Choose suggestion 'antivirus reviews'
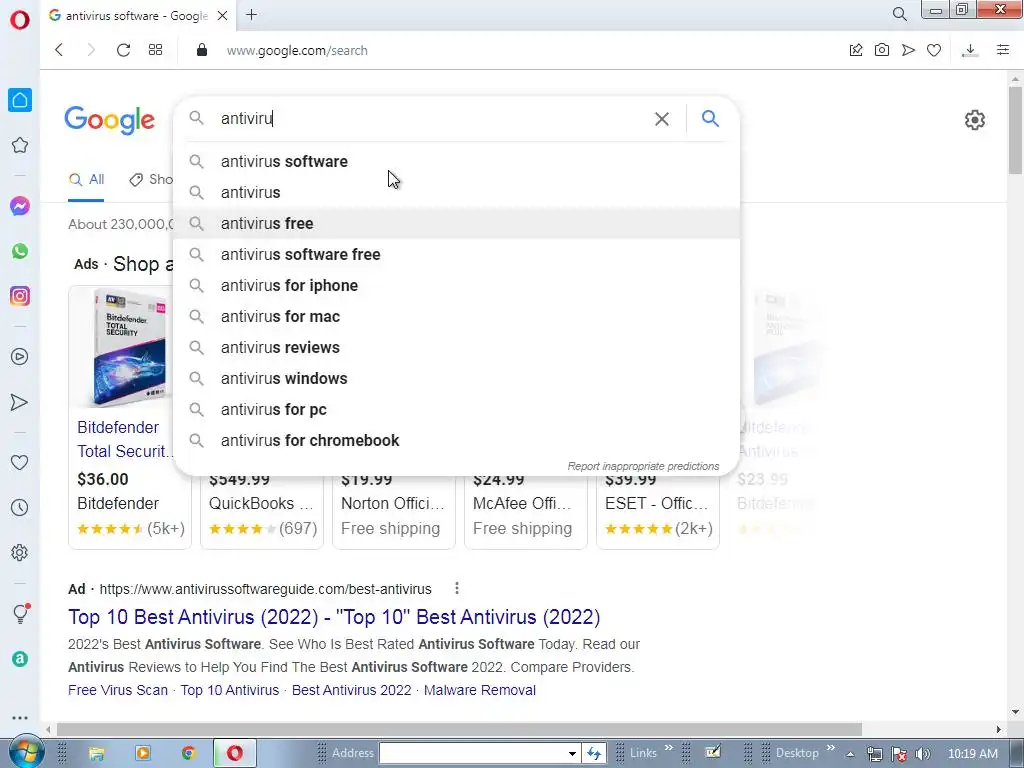1024x768 pixels. point(456,347)
